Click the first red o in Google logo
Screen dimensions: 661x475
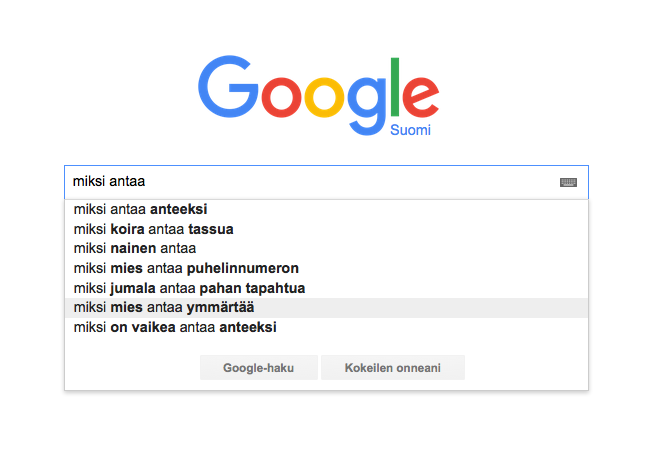tap(281, 97)
